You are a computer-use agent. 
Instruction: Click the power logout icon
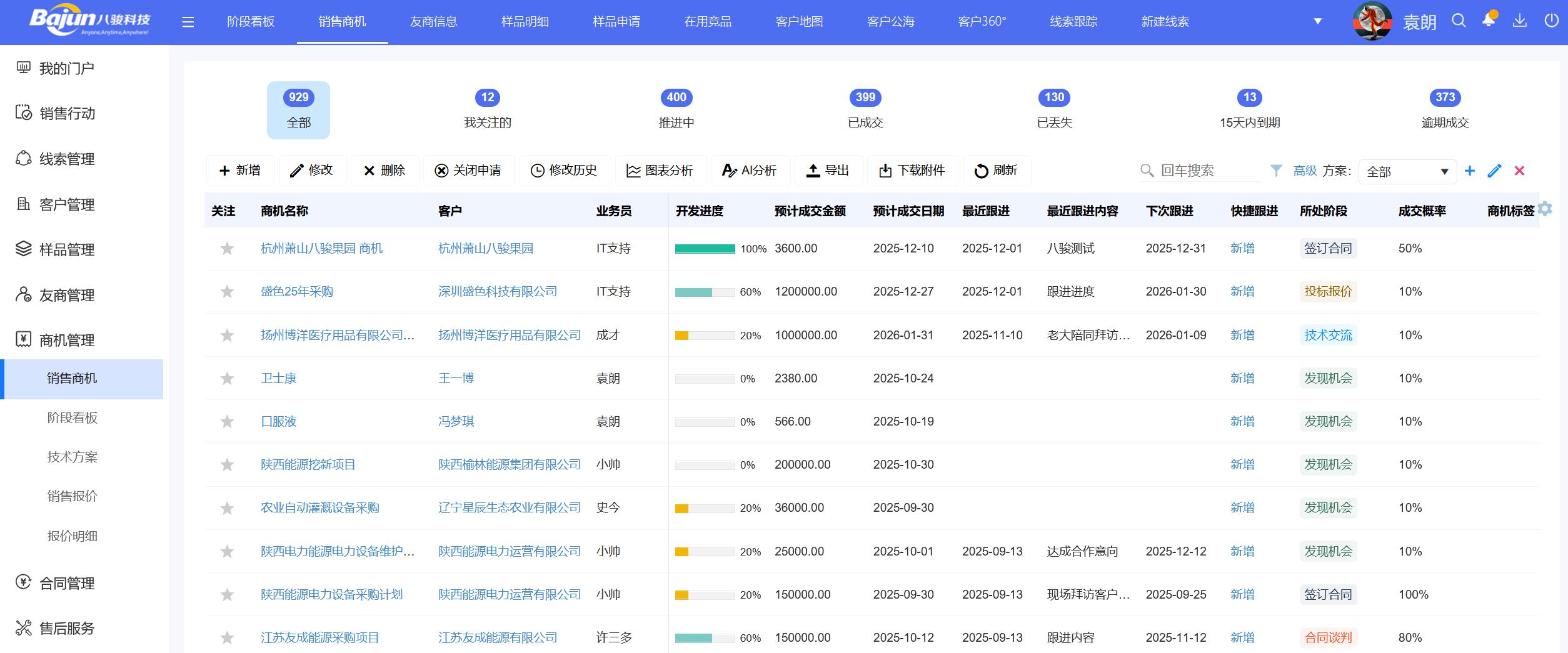[x=1551, y=21]
